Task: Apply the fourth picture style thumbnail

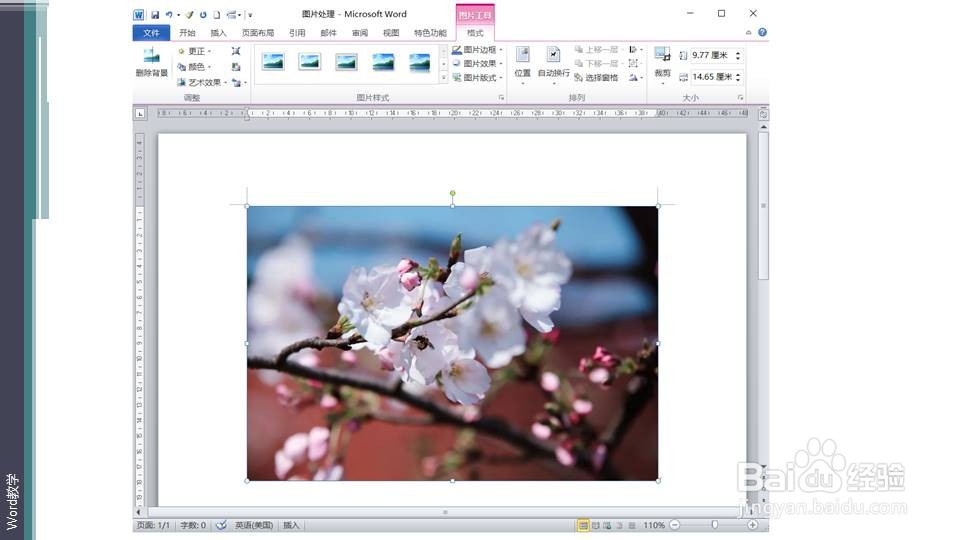Action: [383, 62]
